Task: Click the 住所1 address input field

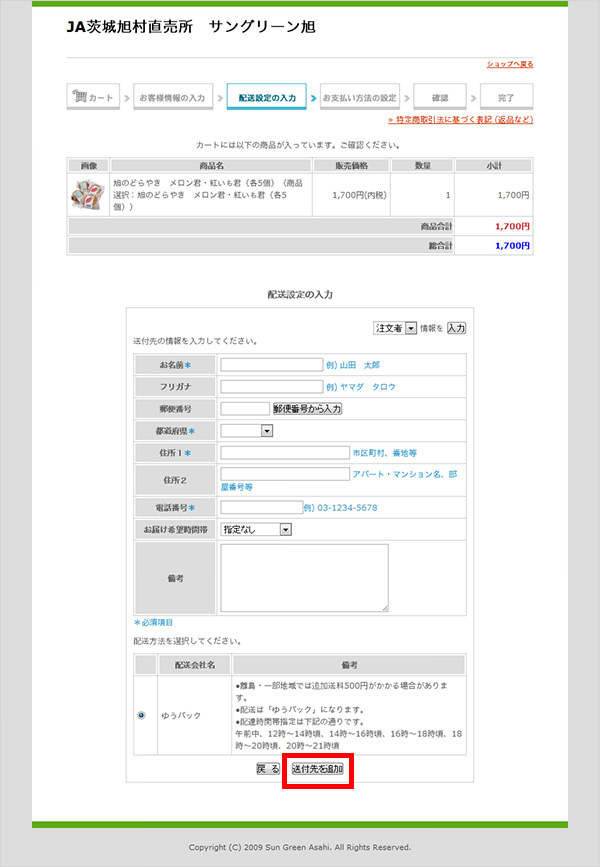Action: tap(284, 453)
